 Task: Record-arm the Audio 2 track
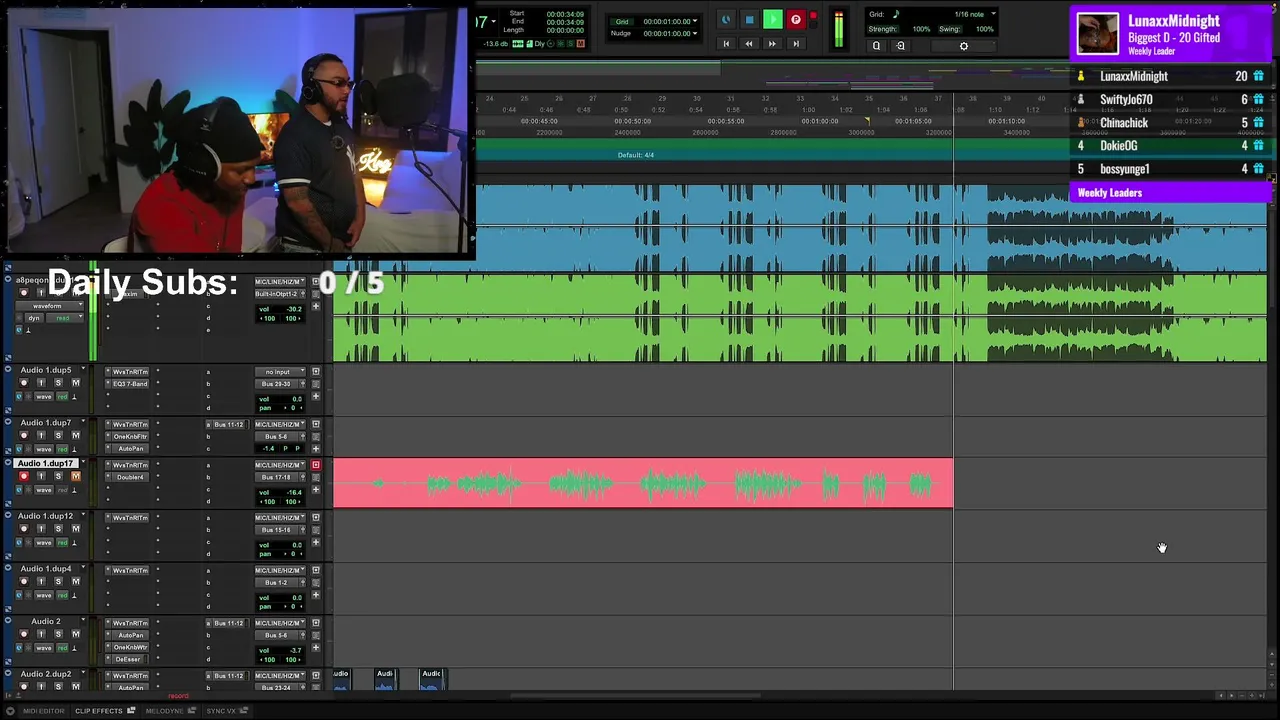click(24, 635)
